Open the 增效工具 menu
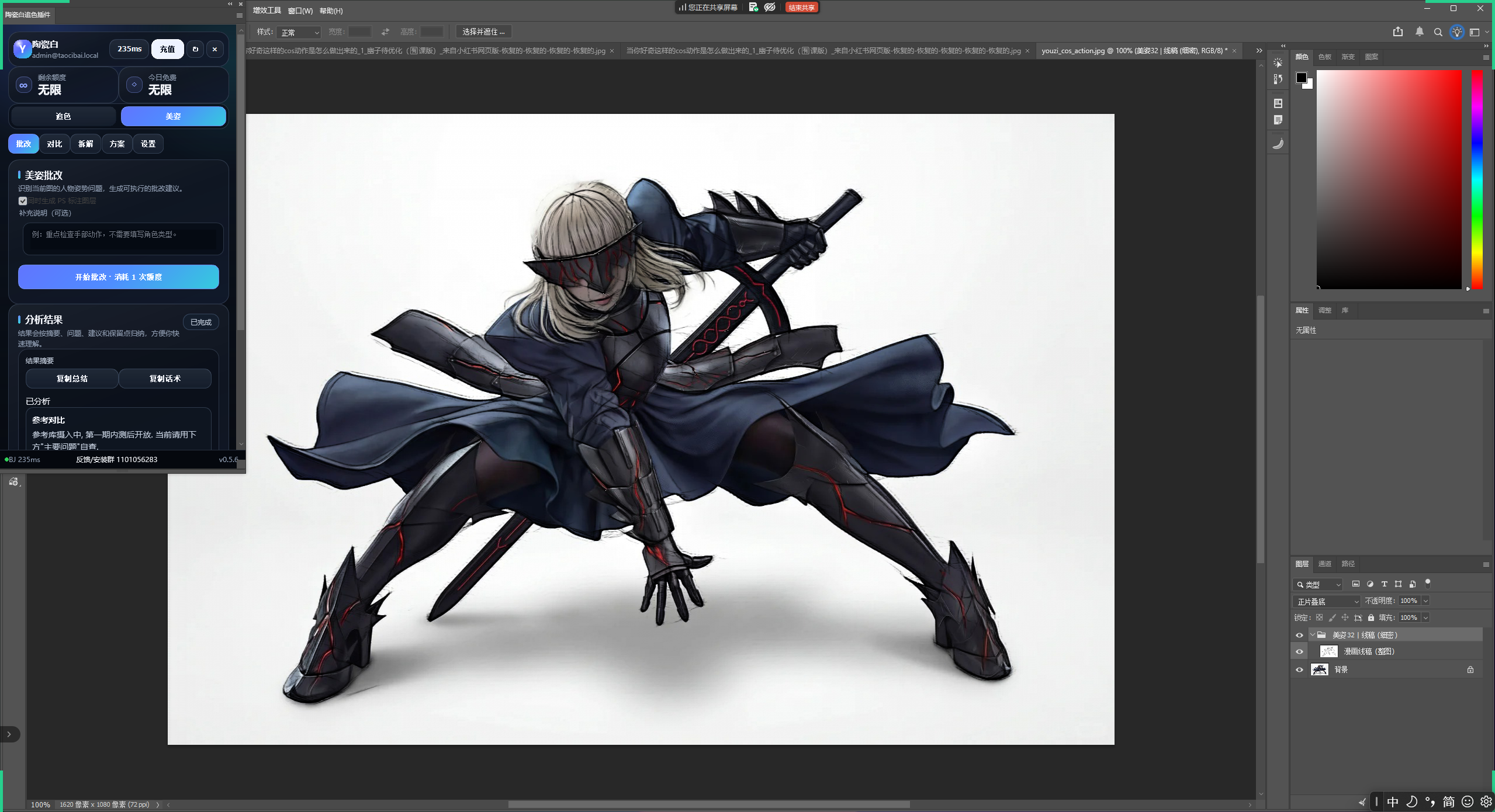Screen dimensions: 1495x812 click(x=267, y=11)
